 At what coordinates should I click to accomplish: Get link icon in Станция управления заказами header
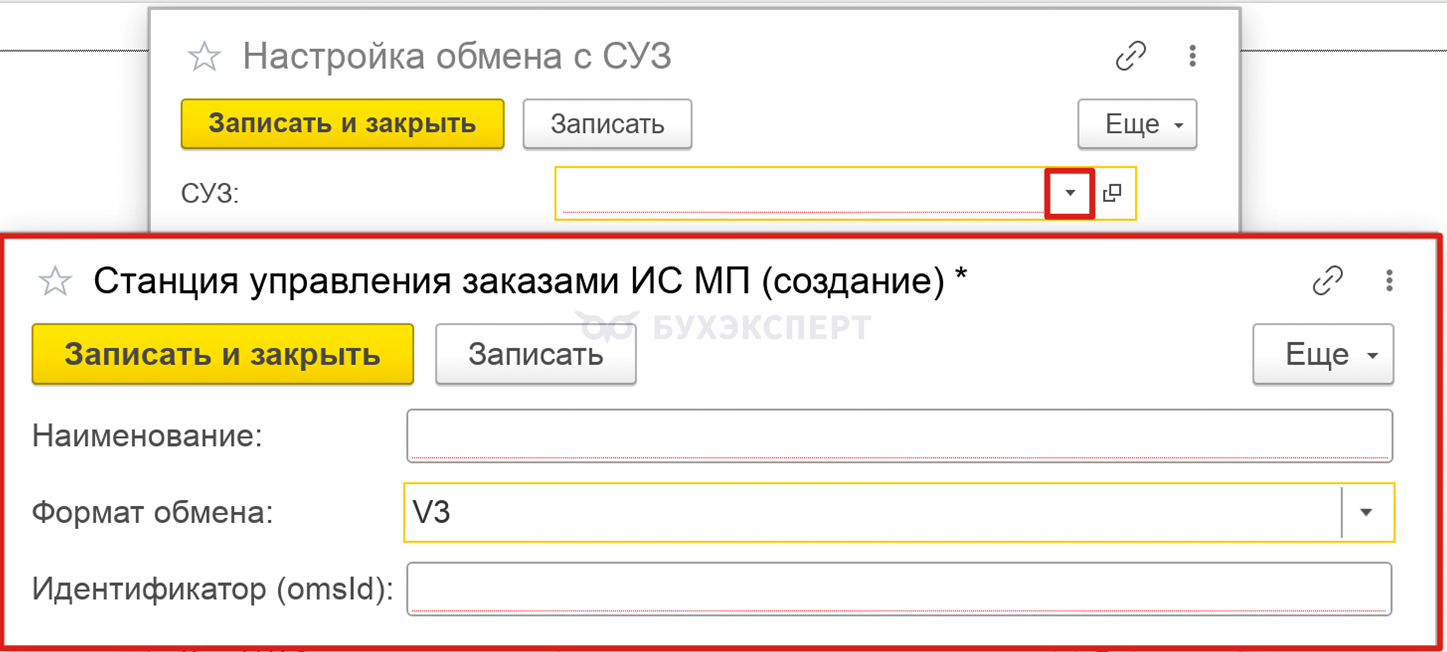[1327, 282]
